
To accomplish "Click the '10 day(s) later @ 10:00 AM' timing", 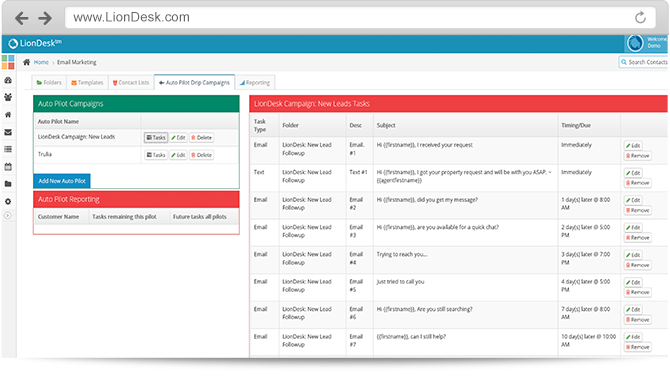I will [588, 341].
